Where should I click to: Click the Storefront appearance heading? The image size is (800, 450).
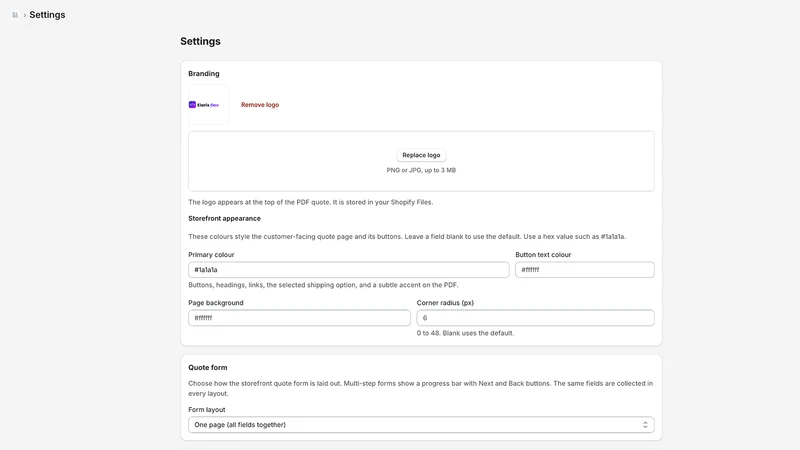[x=224, y=218]
